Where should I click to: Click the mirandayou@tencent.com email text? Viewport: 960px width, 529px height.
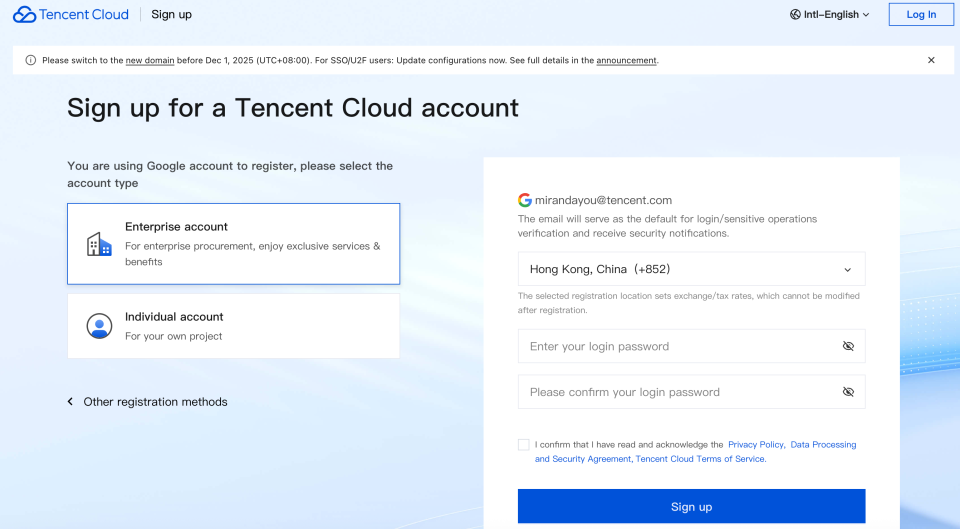[603, 200]
